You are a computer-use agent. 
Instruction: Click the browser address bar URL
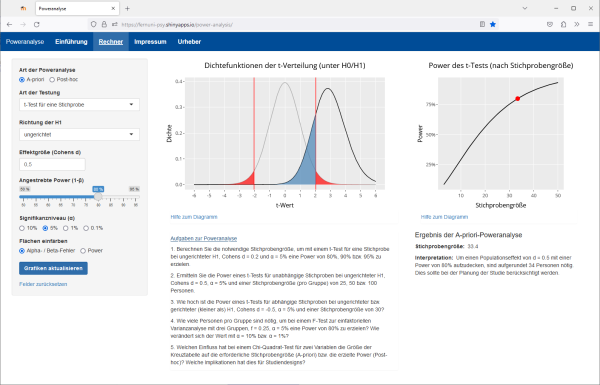click(177, 24)
